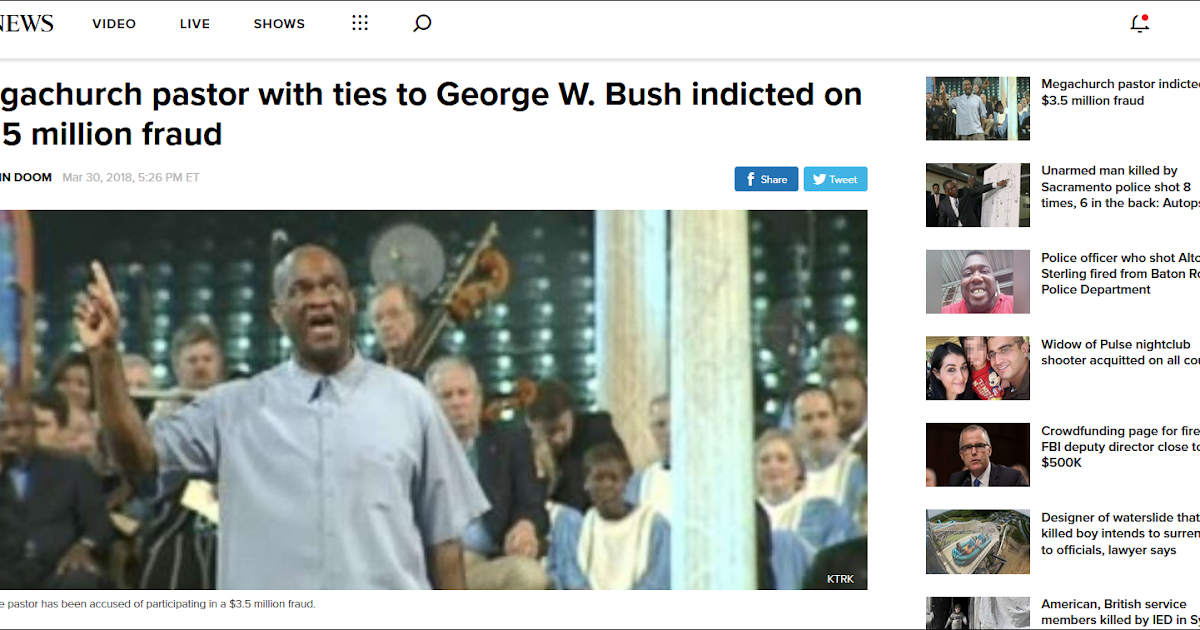Screen dimensions: 1200x630
Task: Open the thumbnail for the Sacramento police story
Action: pos(977,195)
